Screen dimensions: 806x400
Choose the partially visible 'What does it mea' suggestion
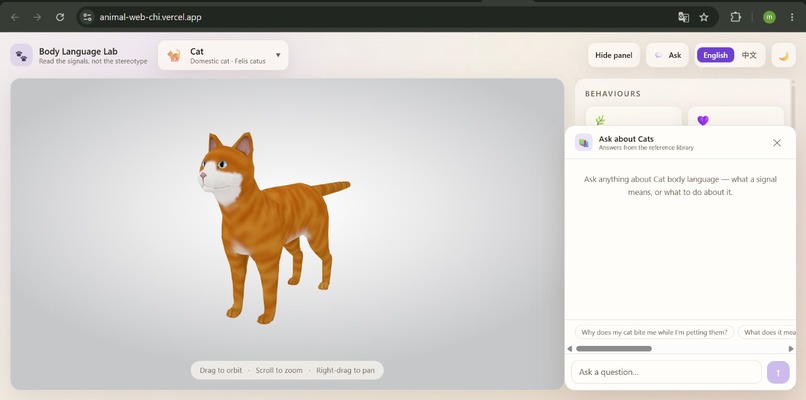[x=767, y=332]
